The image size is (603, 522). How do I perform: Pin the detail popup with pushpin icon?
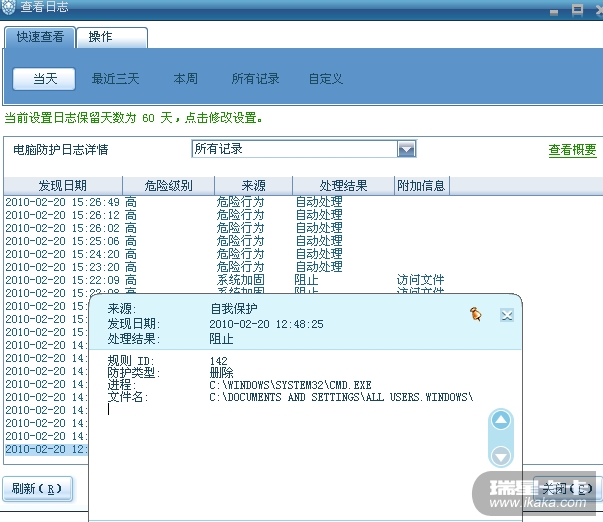(476, 314)
